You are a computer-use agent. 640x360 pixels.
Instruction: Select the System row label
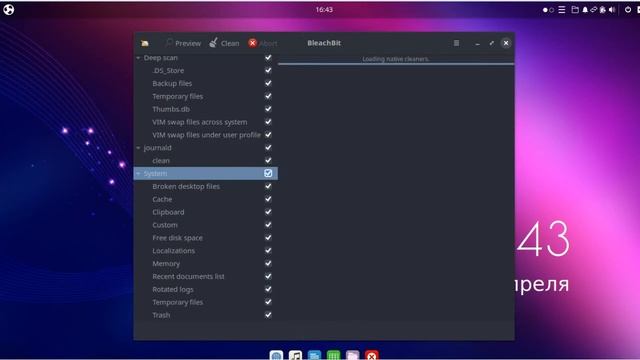pos(155,173)
